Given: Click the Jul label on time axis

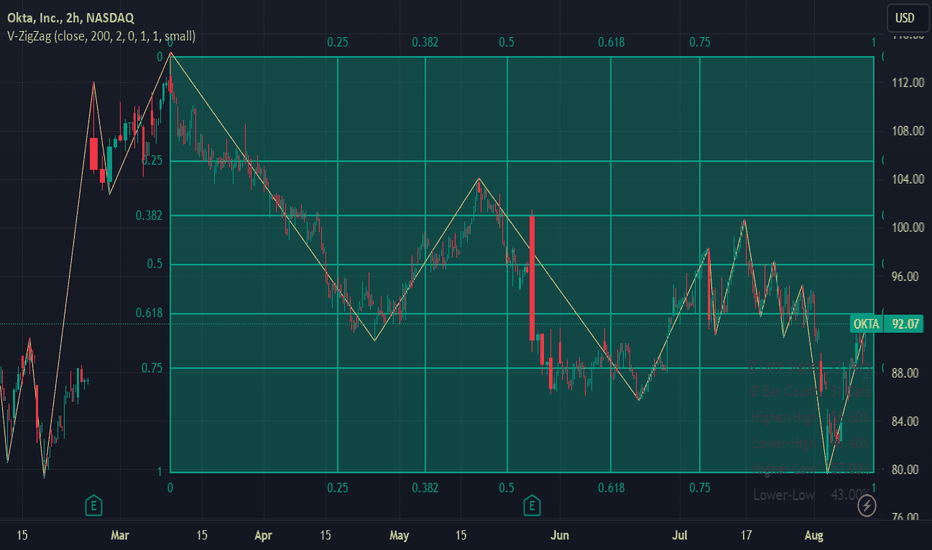Looking at the screenshot, I should point(679,535).
